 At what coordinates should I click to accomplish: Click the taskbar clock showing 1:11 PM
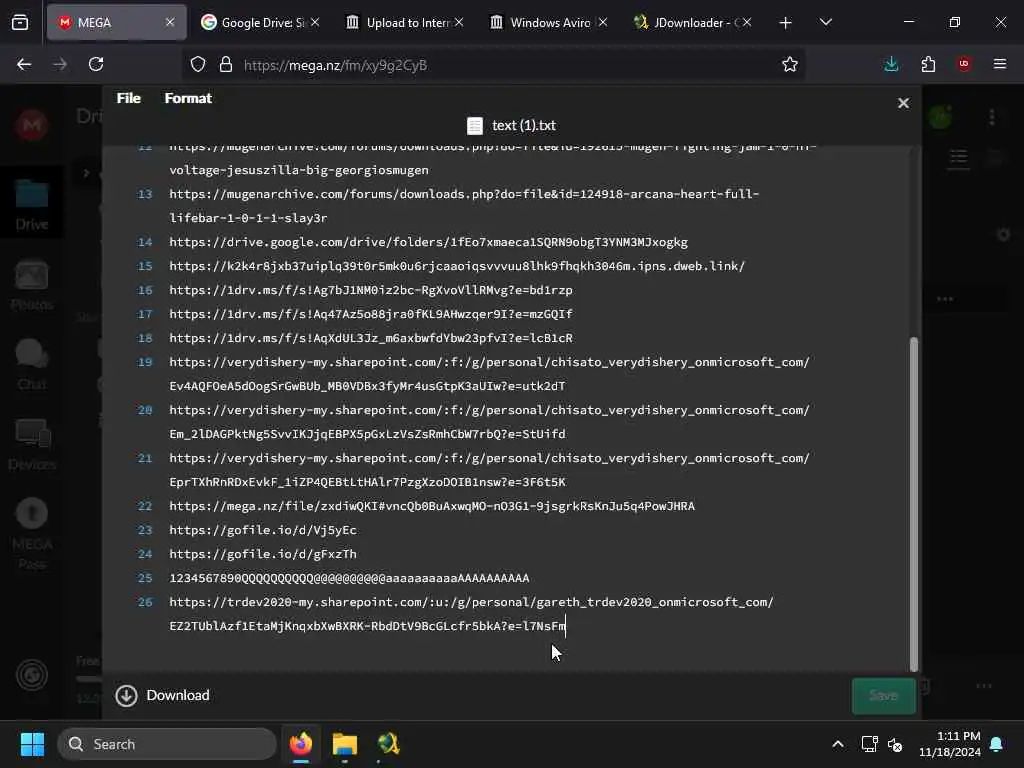950,744
